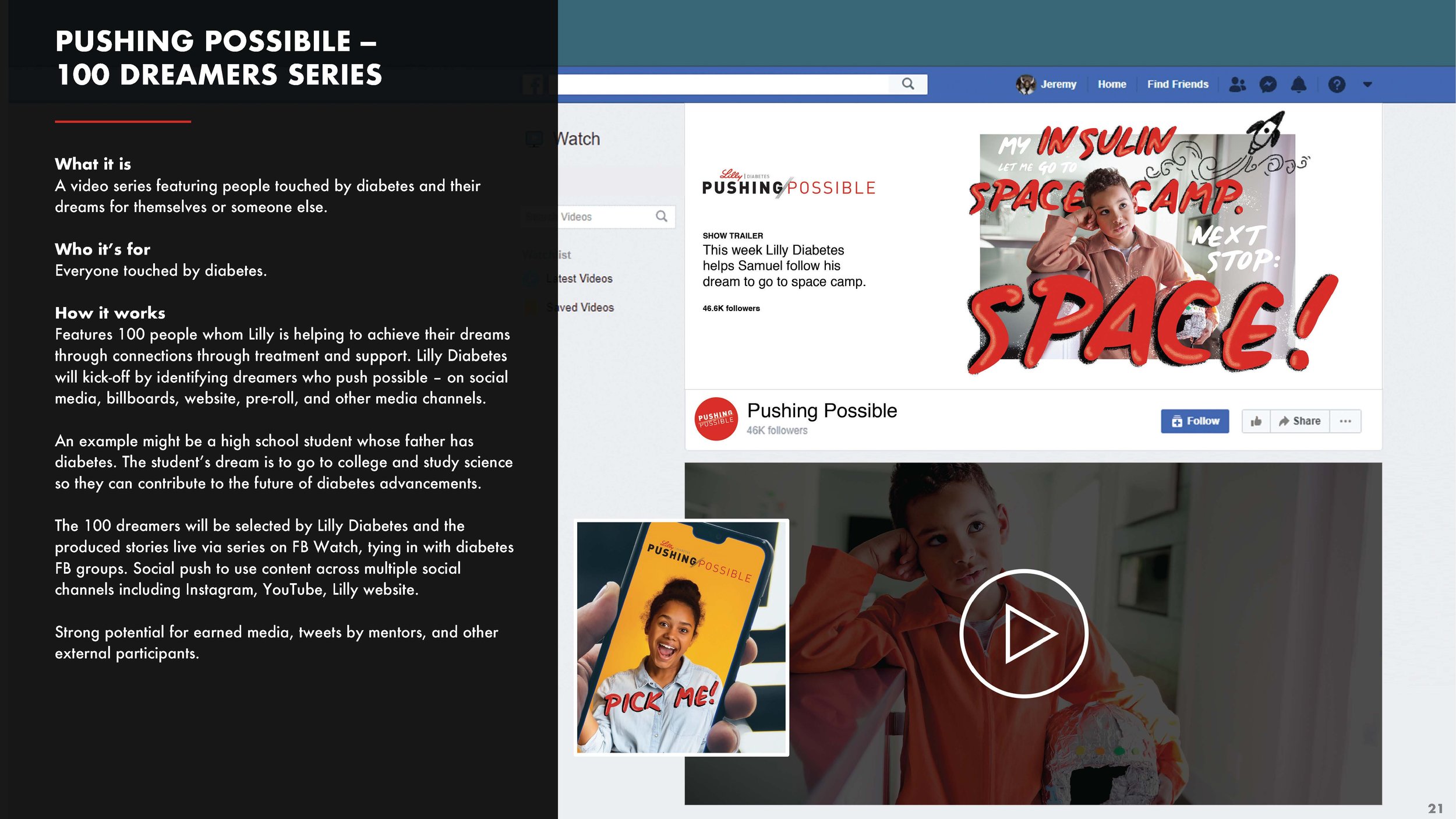This screenshot has width=1456, height=819.
Task: Like the page with thumbs-up button
Action: (x=1256, y=421)
